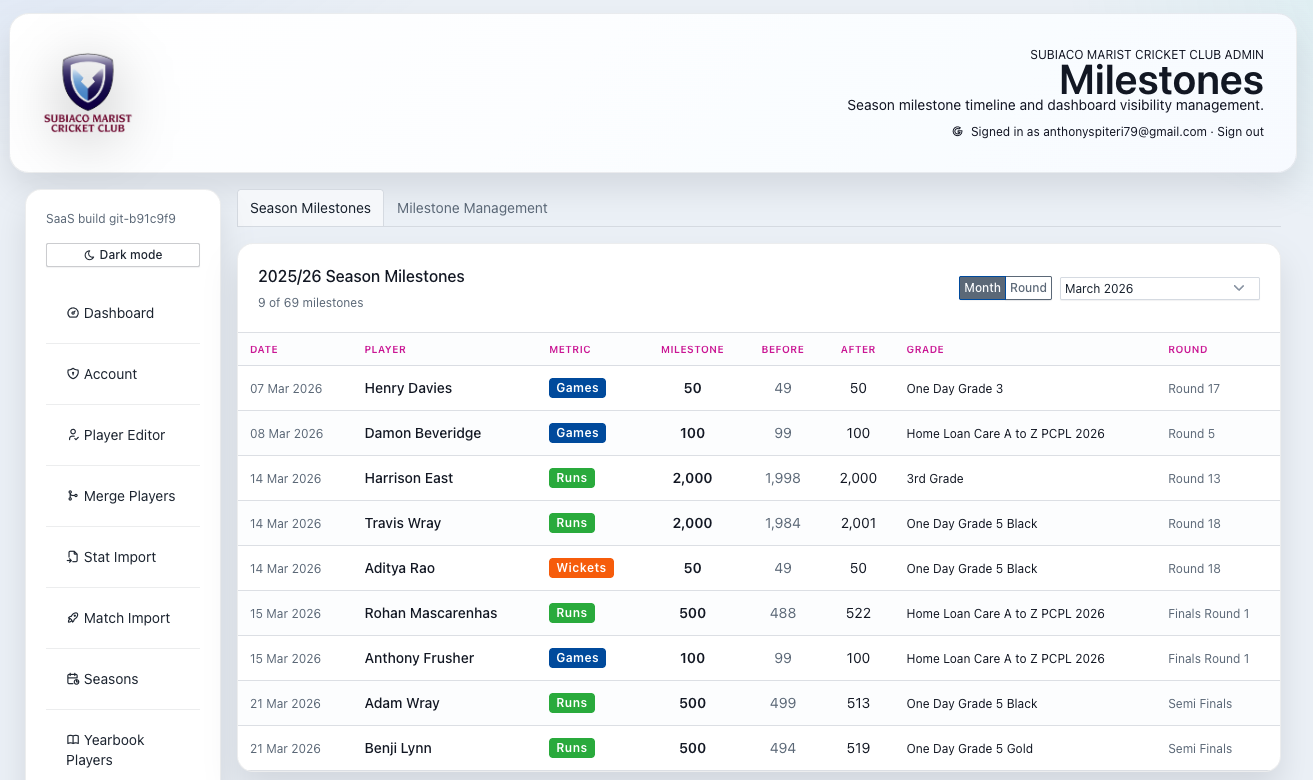
Task: Click player name Benji Lynn
Action: coord(398,748)
